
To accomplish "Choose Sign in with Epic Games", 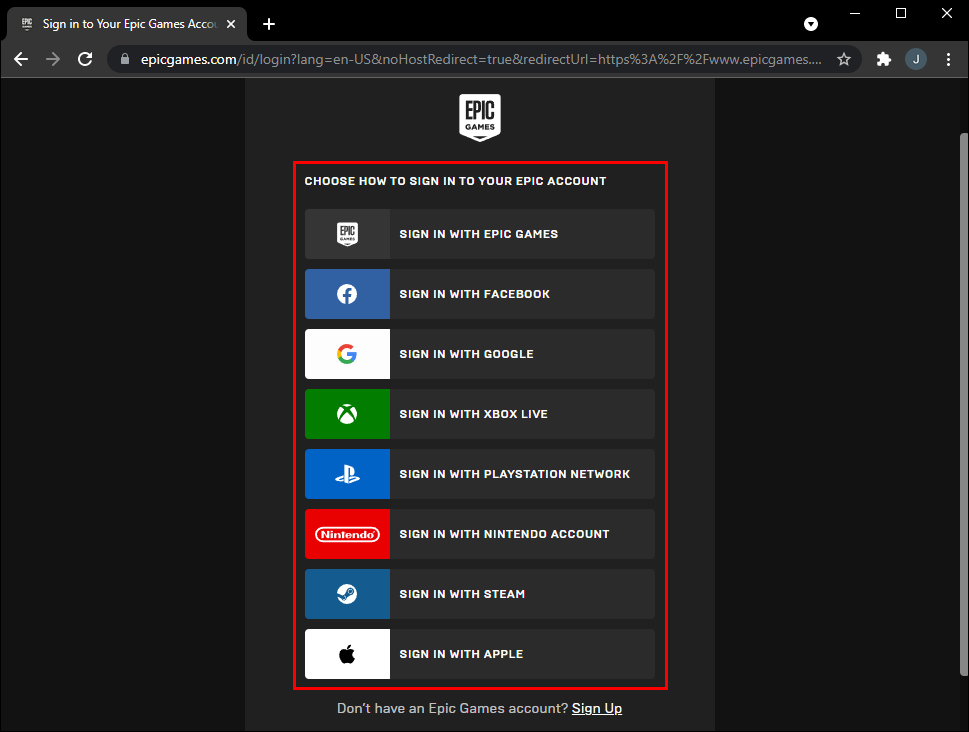I will (480, 234).
